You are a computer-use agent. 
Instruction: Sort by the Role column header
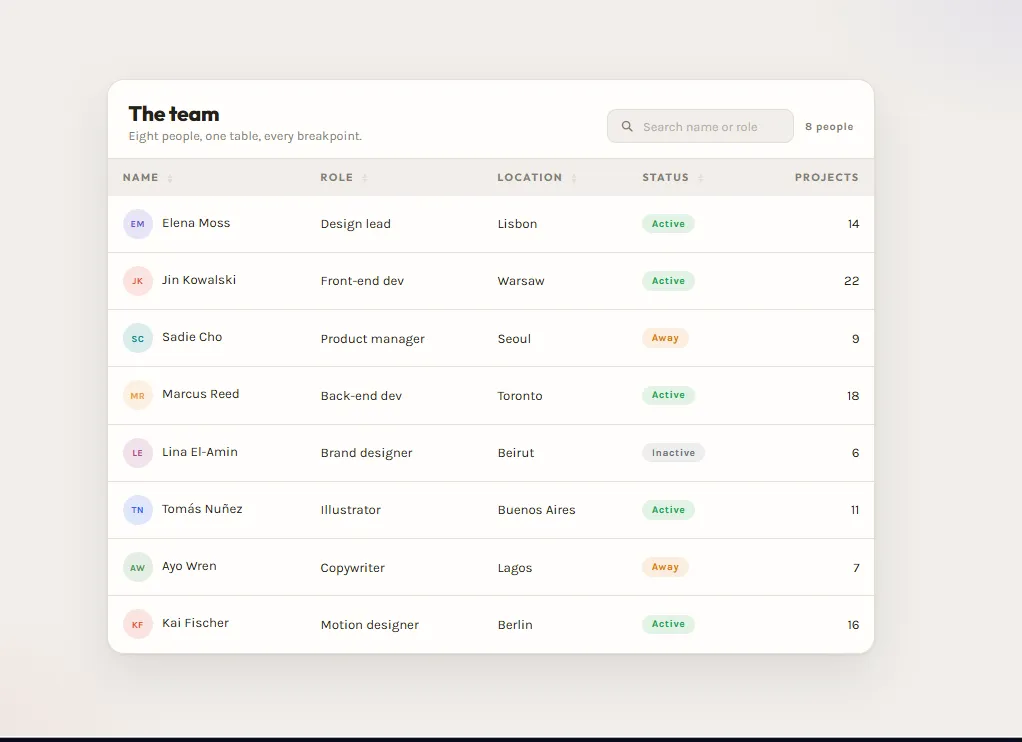(x=343, y=177)
